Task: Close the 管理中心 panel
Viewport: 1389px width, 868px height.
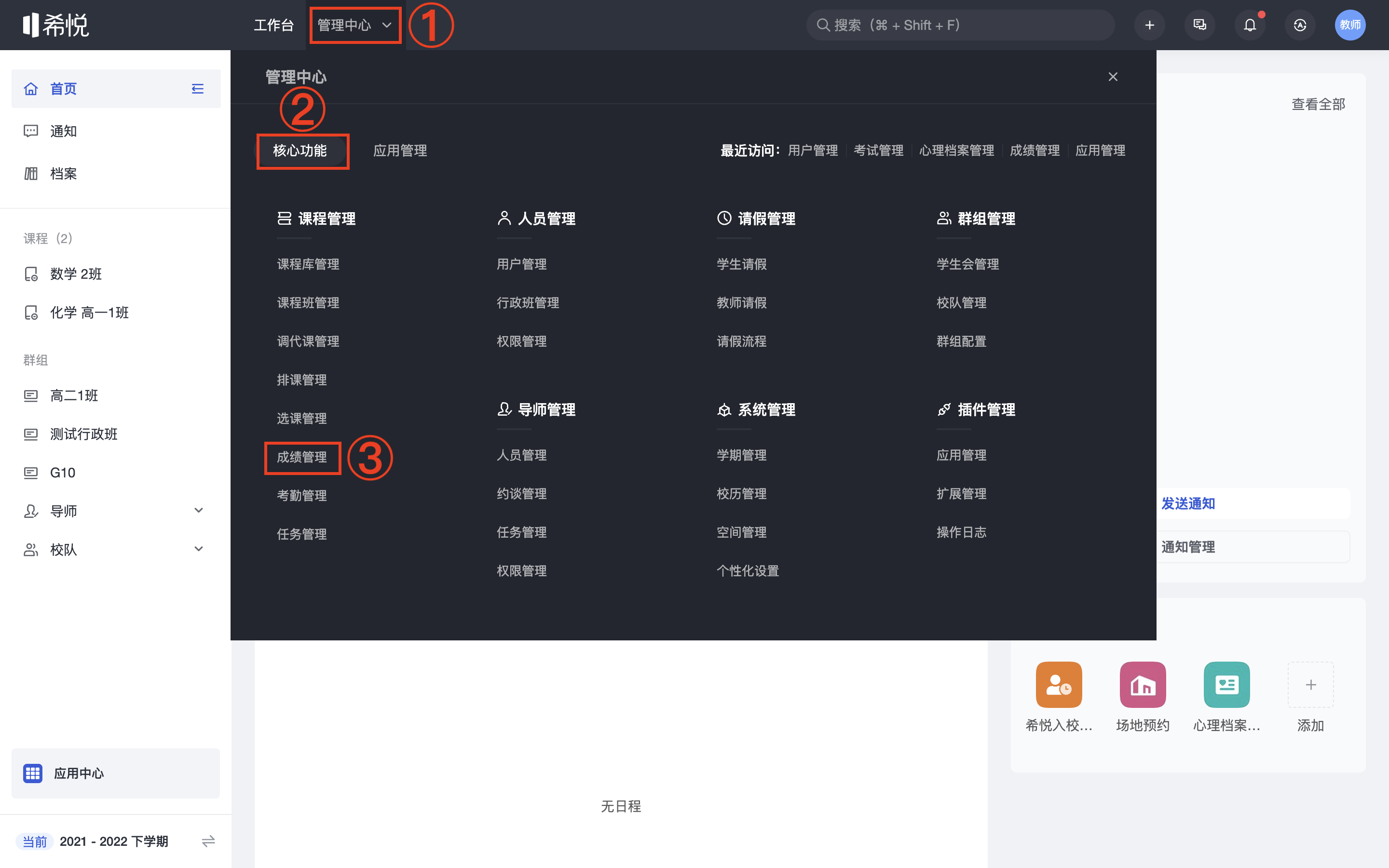Action: coord(1113,77)
